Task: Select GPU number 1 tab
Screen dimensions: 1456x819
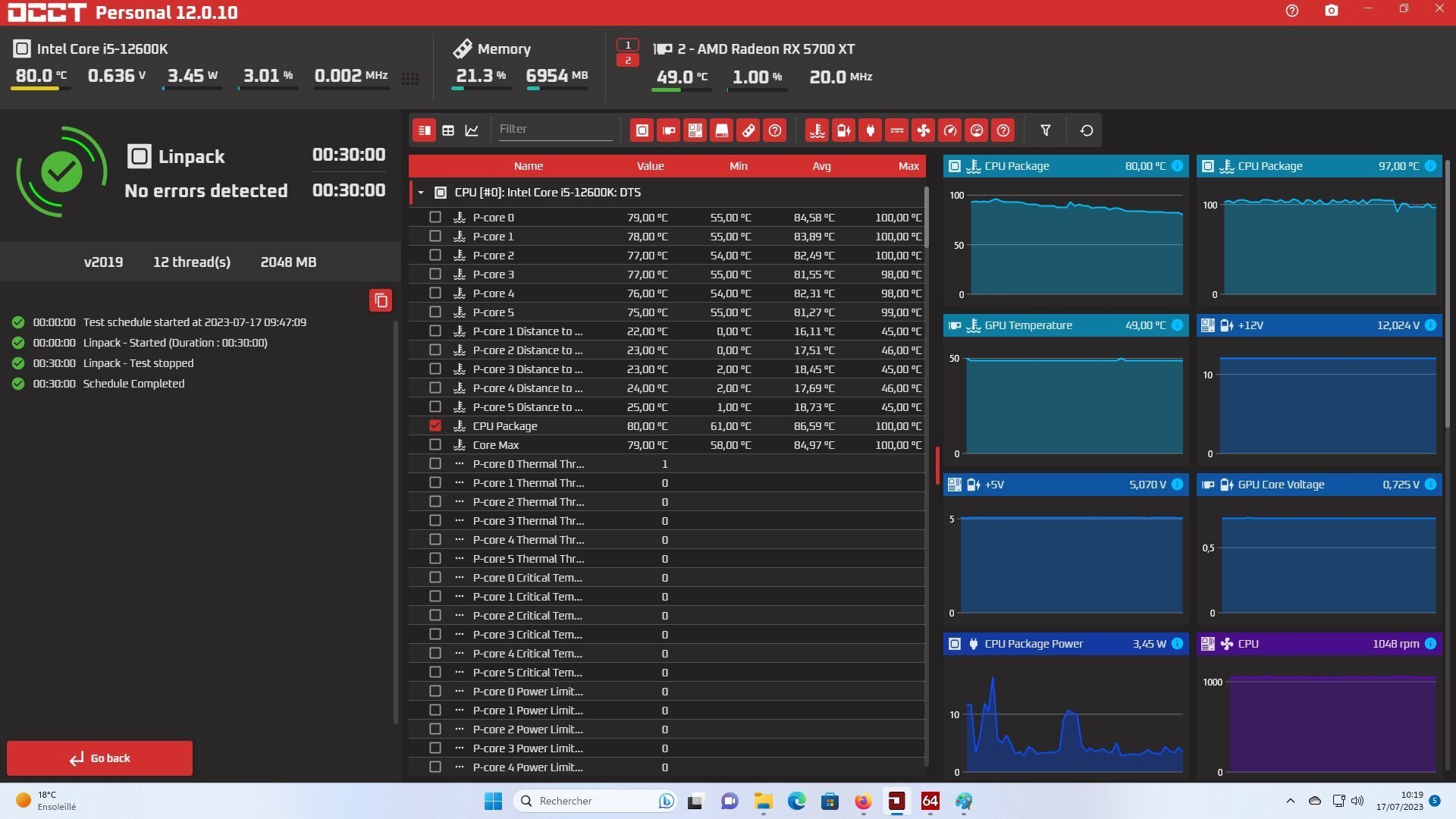Action: [x=627, y=45]
